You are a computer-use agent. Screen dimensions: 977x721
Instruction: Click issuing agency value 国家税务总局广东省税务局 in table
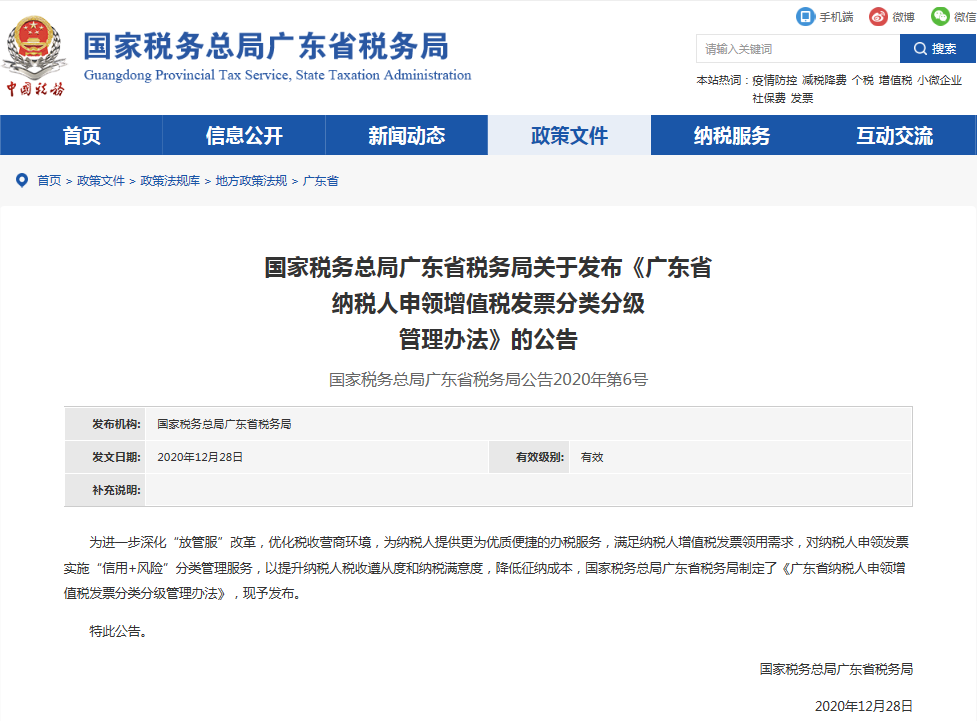point(224,424)
